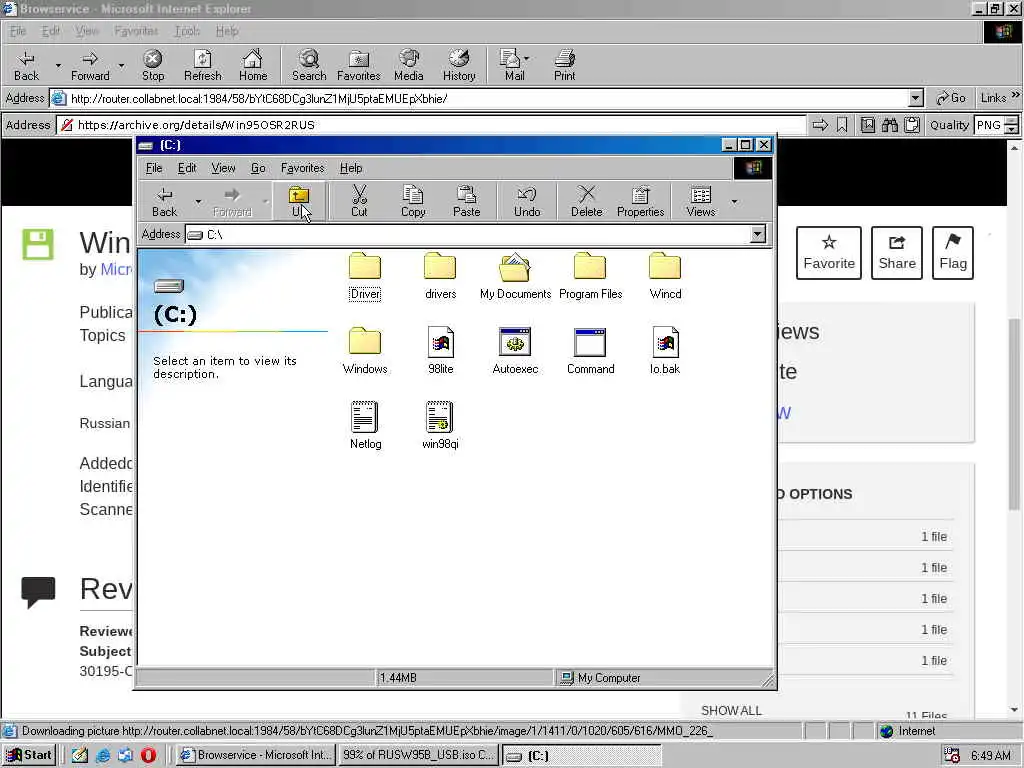Viewport: 1024px width, 768px height.
Task: Delete the selected item via toolbar
Action: (586, 201)
